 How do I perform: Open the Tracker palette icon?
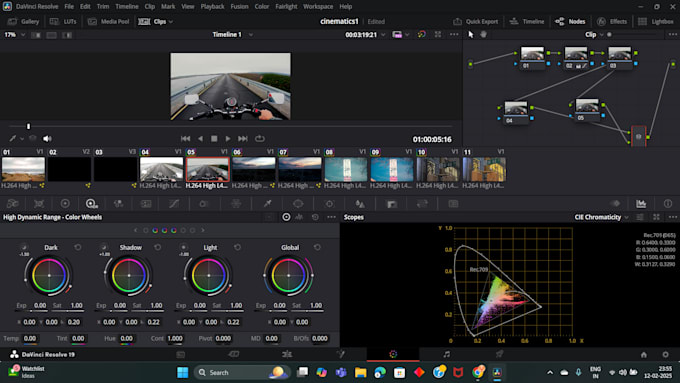(329, 203)
